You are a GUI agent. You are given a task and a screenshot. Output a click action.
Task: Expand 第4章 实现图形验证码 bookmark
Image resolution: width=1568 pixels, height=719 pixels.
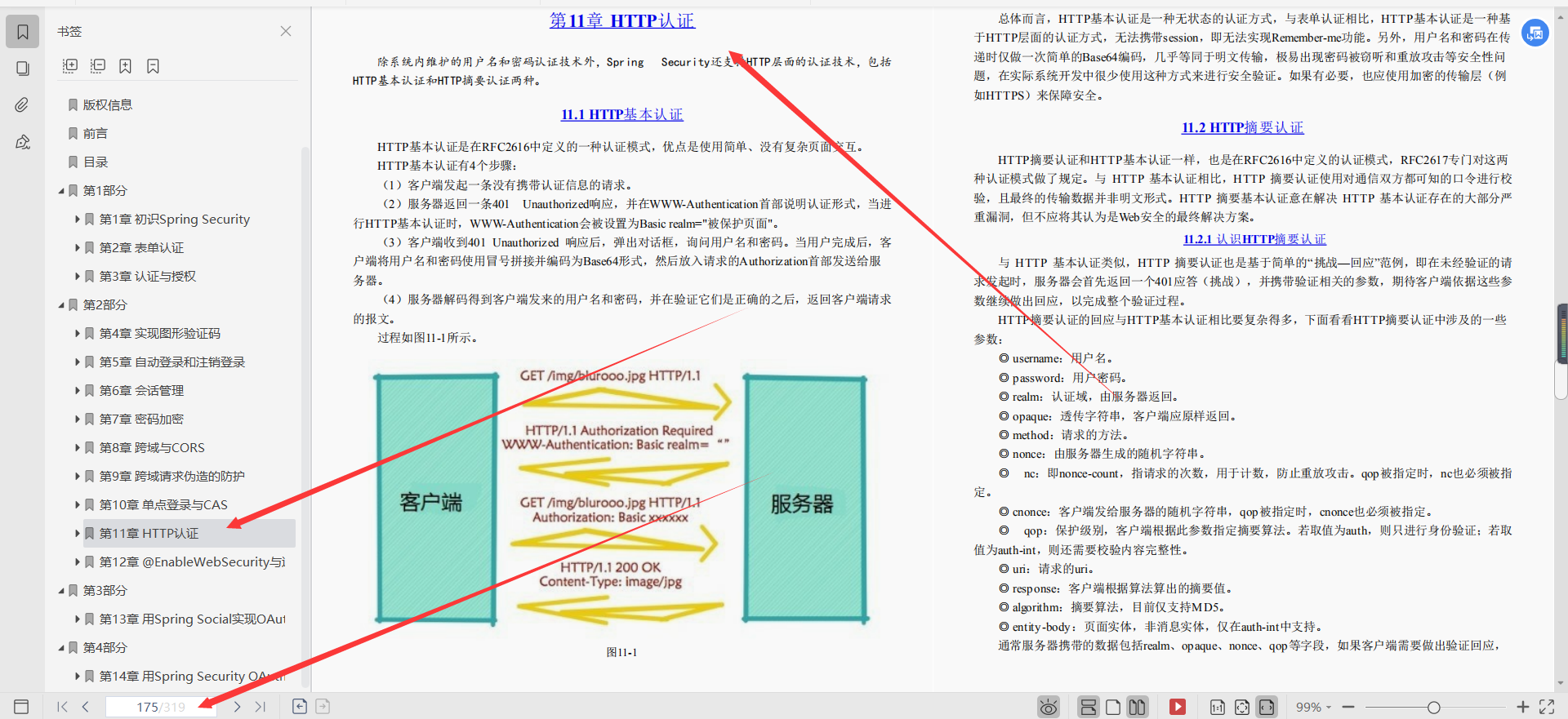pos(78,334)
